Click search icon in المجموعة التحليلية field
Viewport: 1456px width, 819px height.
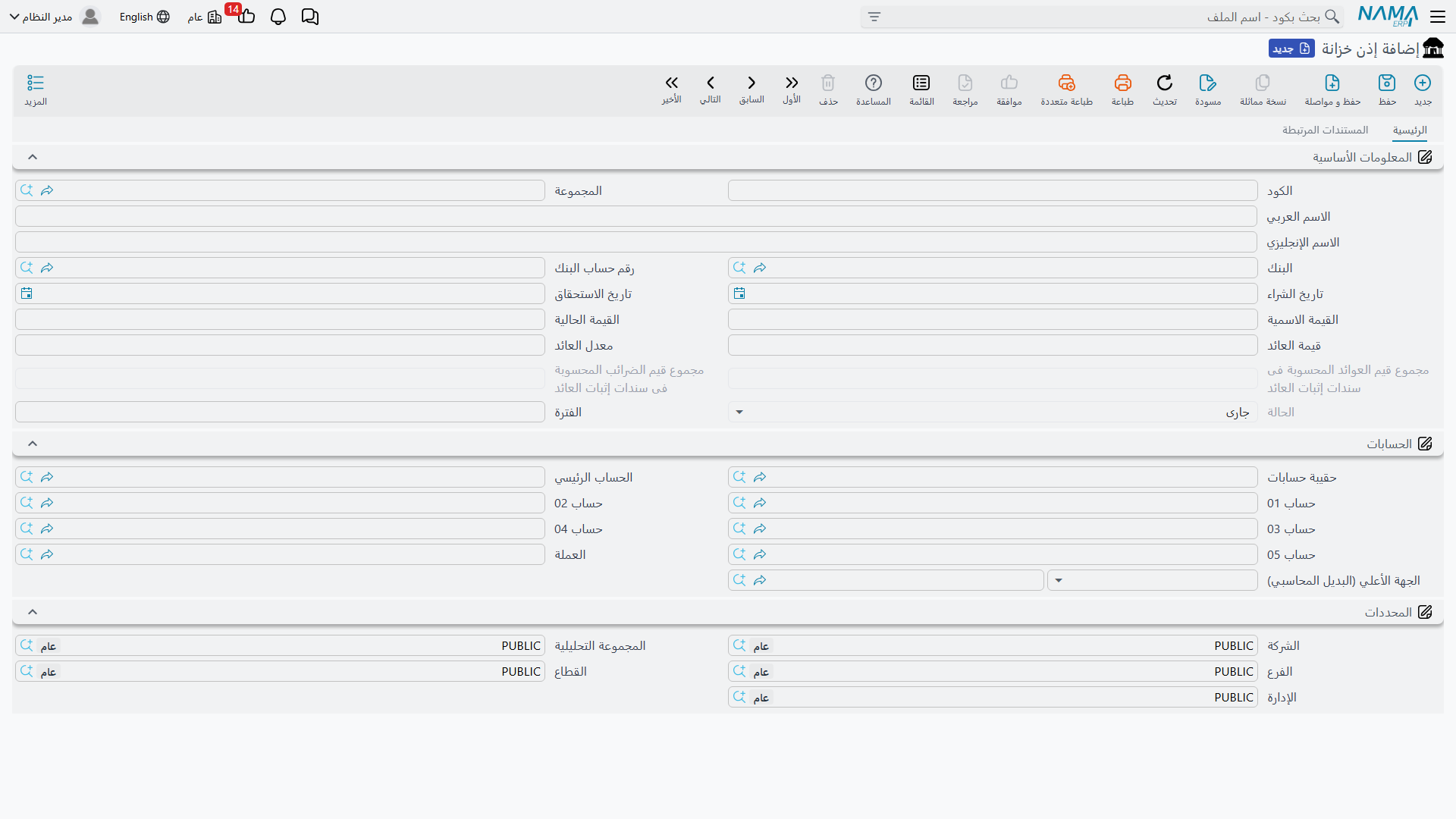[27, 645]
